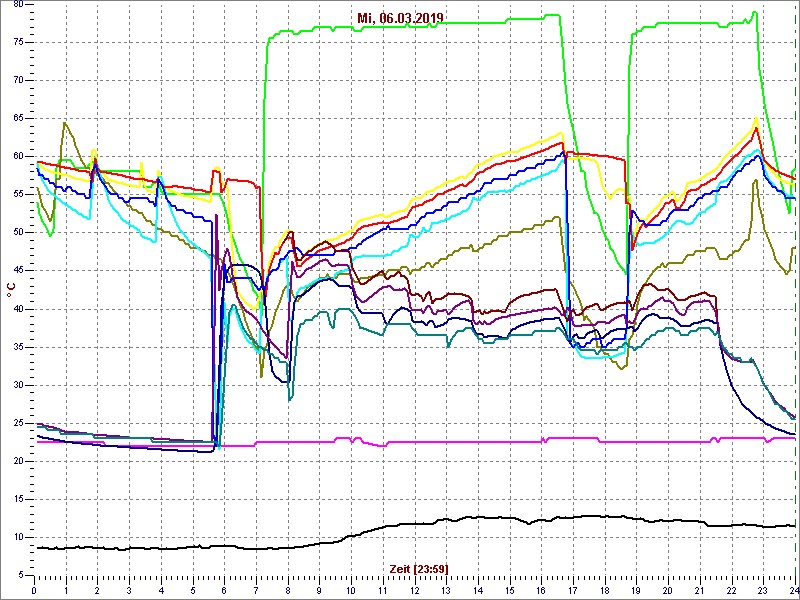Click hour 16 on the time axis
800x600 pixels.
(541, 590)
